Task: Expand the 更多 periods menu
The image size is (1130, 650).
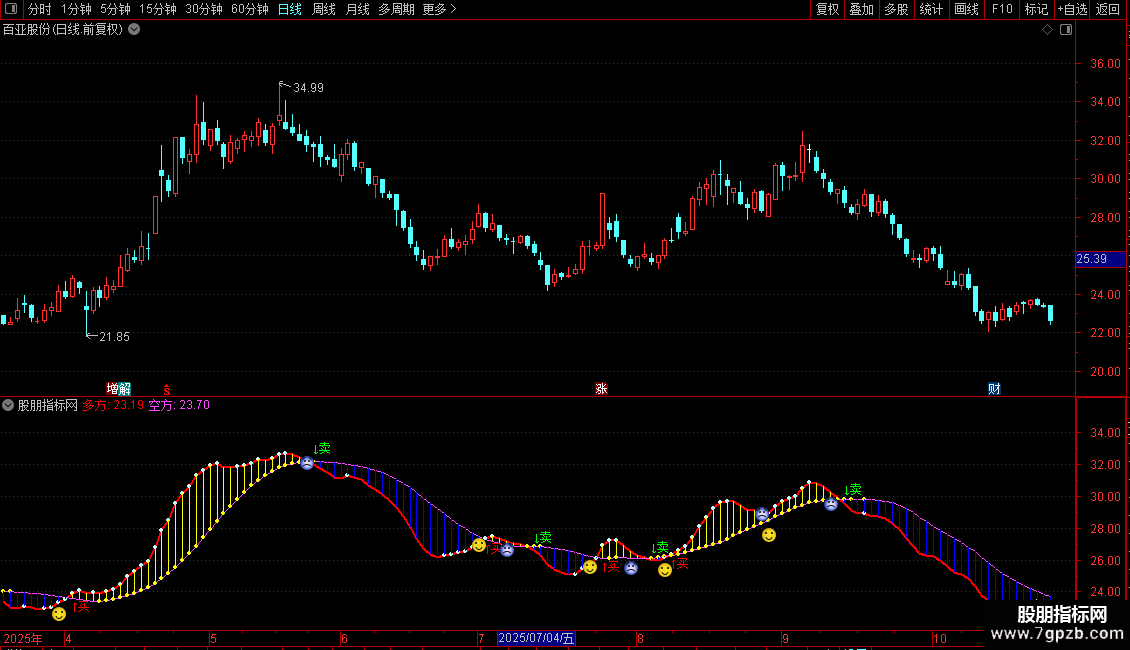Action: [439, 9]
